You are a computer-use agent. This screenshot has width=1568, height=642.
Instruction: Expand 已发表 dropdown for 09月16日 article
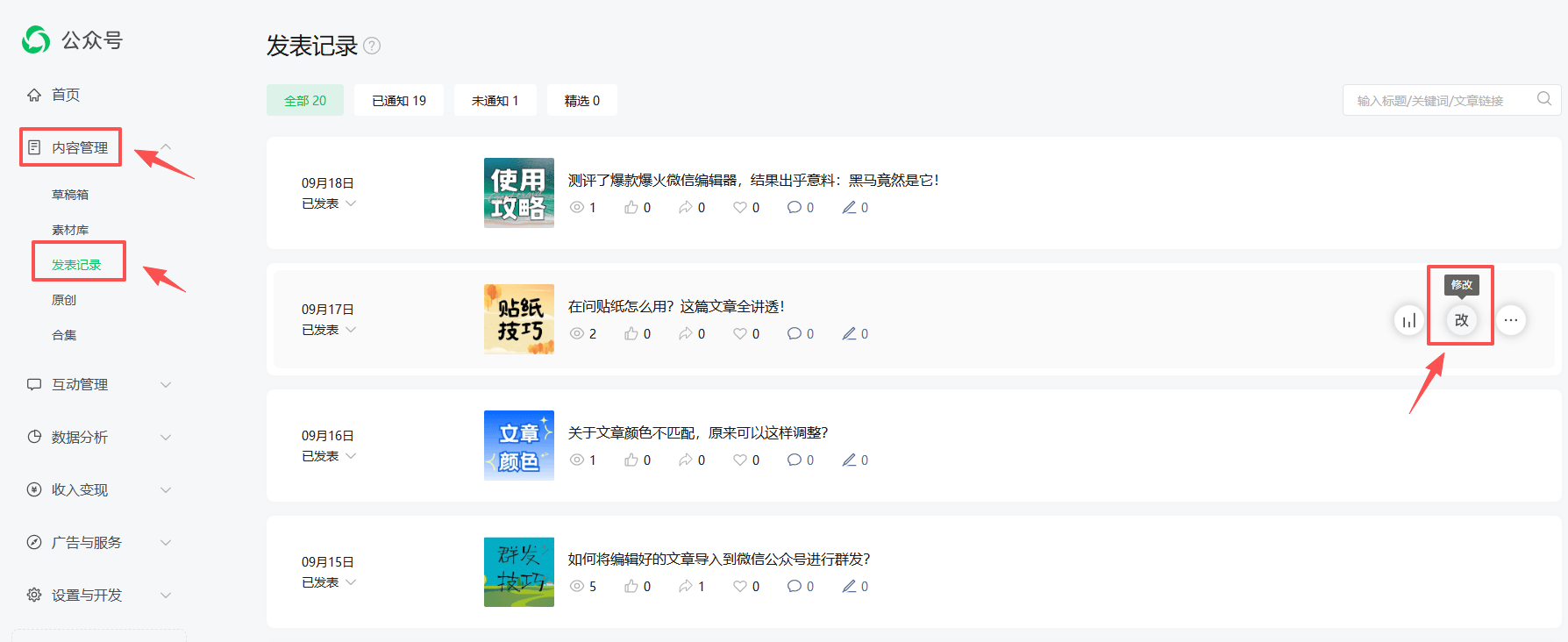[x=351, y=456]
